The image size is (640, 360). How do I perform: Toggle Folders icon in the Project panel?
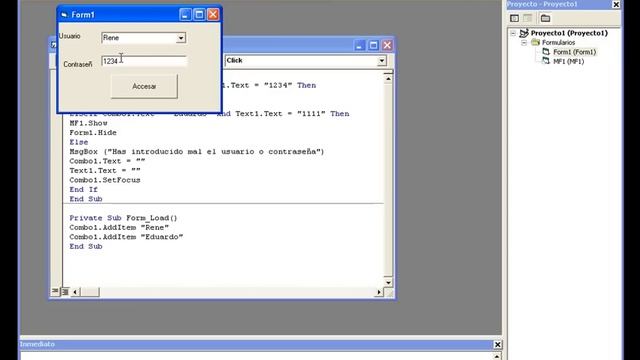[x=545, y=18]
